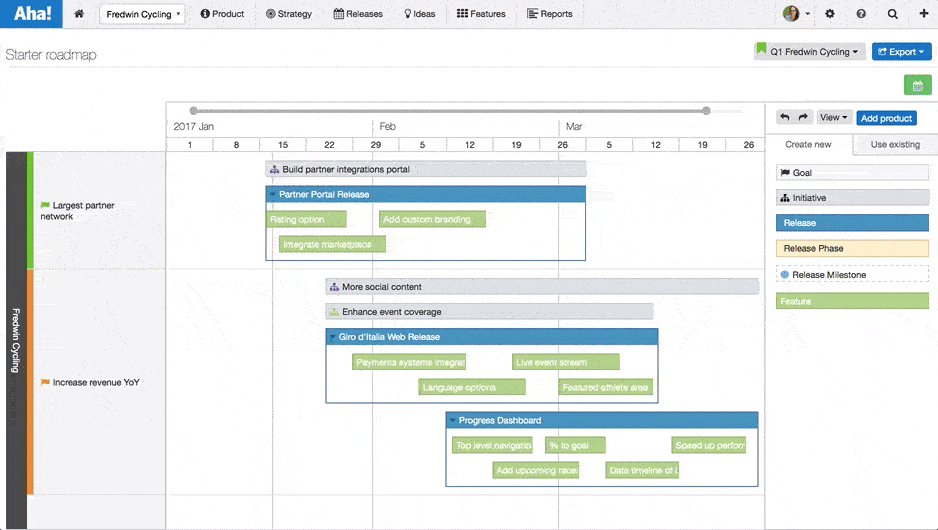Click the Speed up performance feature

click(x=709, y=446)
